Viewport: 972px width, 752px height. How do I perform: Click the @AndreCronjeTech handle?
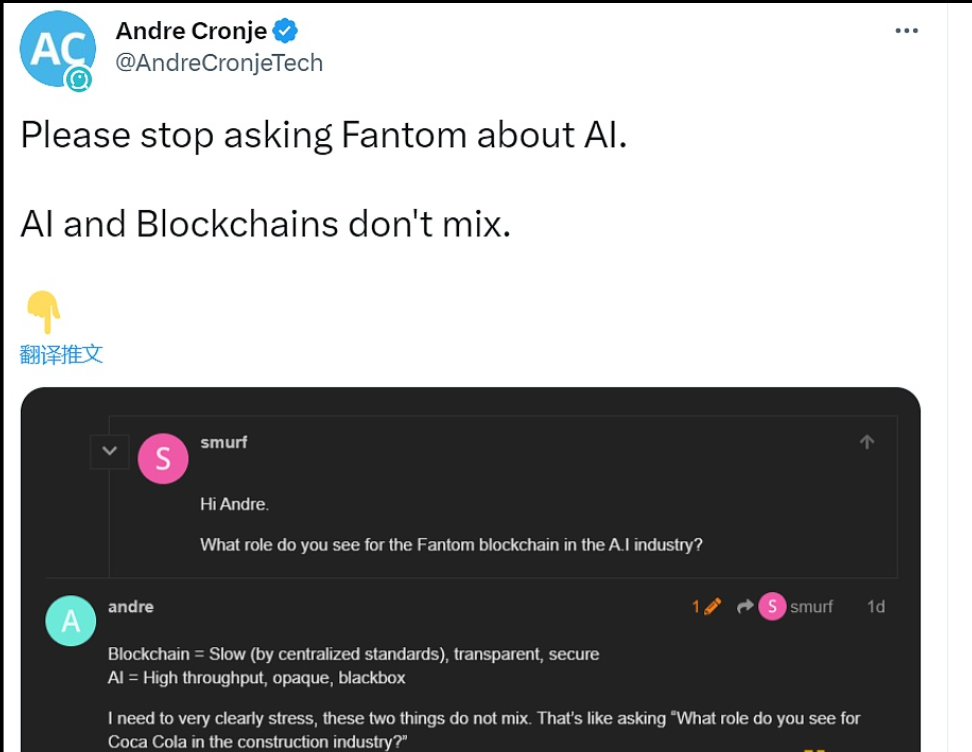219,63
